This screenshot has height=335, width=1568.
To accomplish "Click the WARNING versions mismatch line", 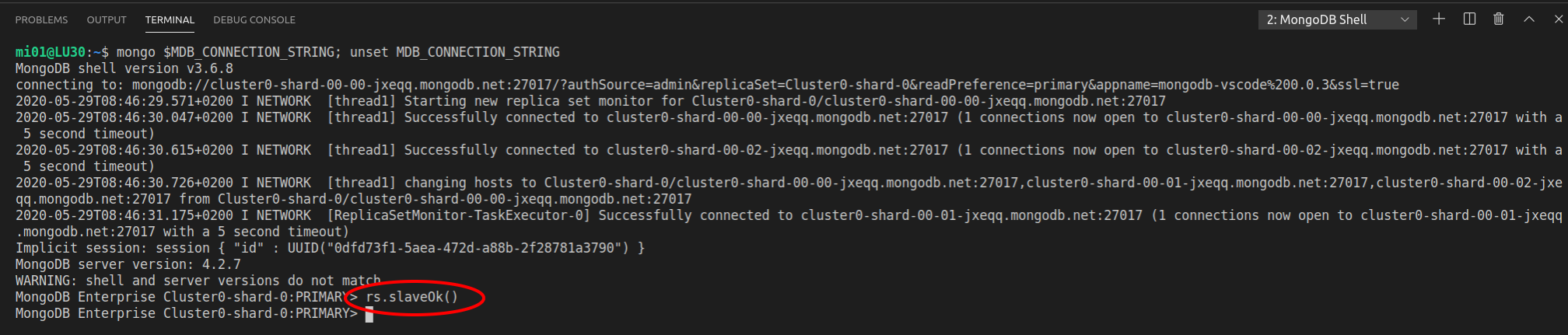I will pyautogui.click(x=198, y=281).
